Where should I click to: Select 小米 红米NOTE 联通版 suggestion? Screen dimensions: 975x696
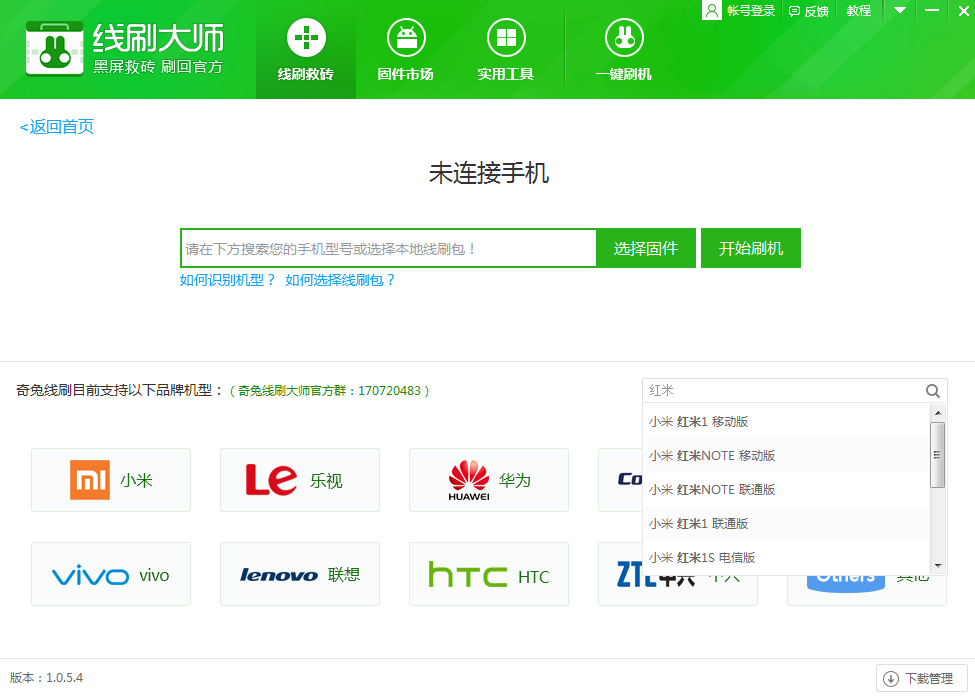click(786, 490)
